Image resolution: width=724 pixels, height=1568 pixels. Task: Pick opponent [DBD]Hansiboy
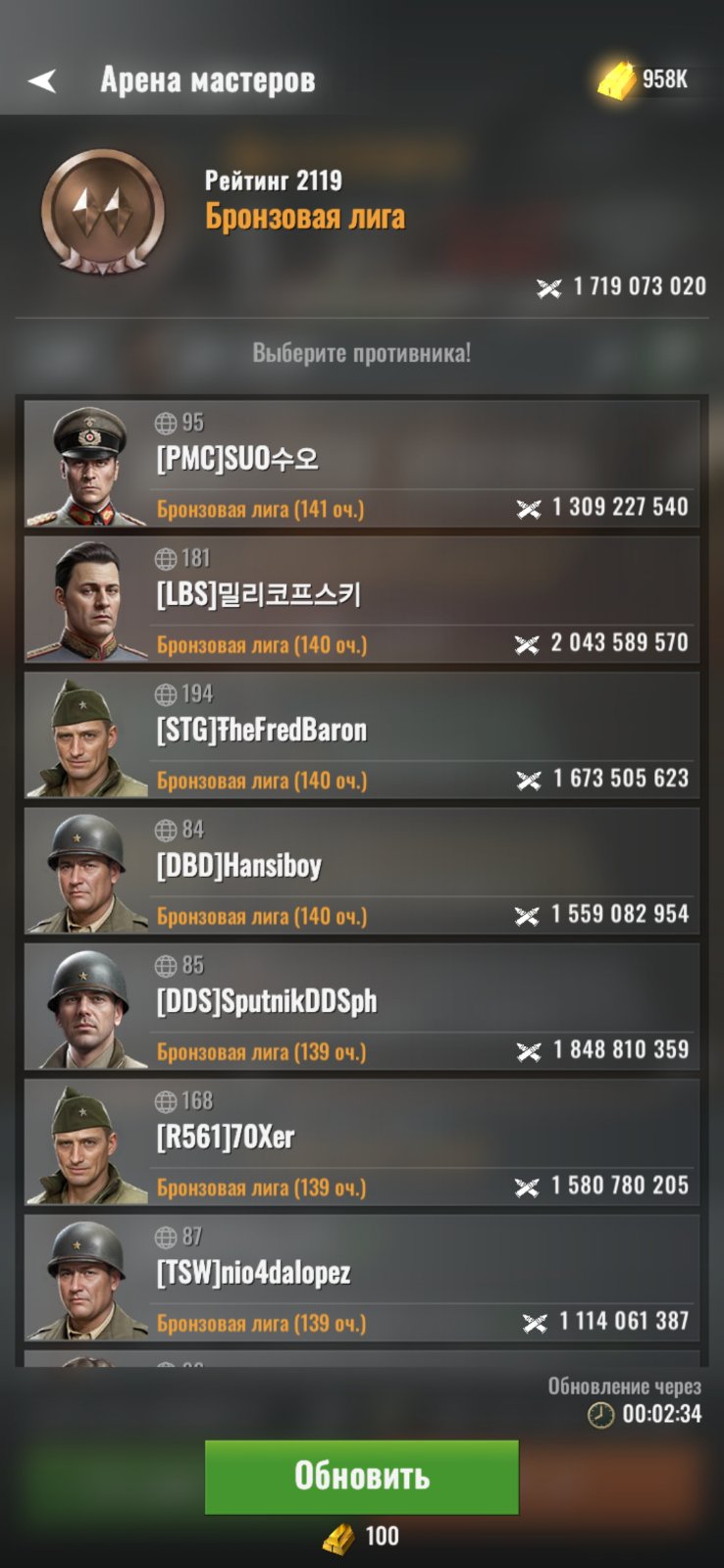click(362, 871)
